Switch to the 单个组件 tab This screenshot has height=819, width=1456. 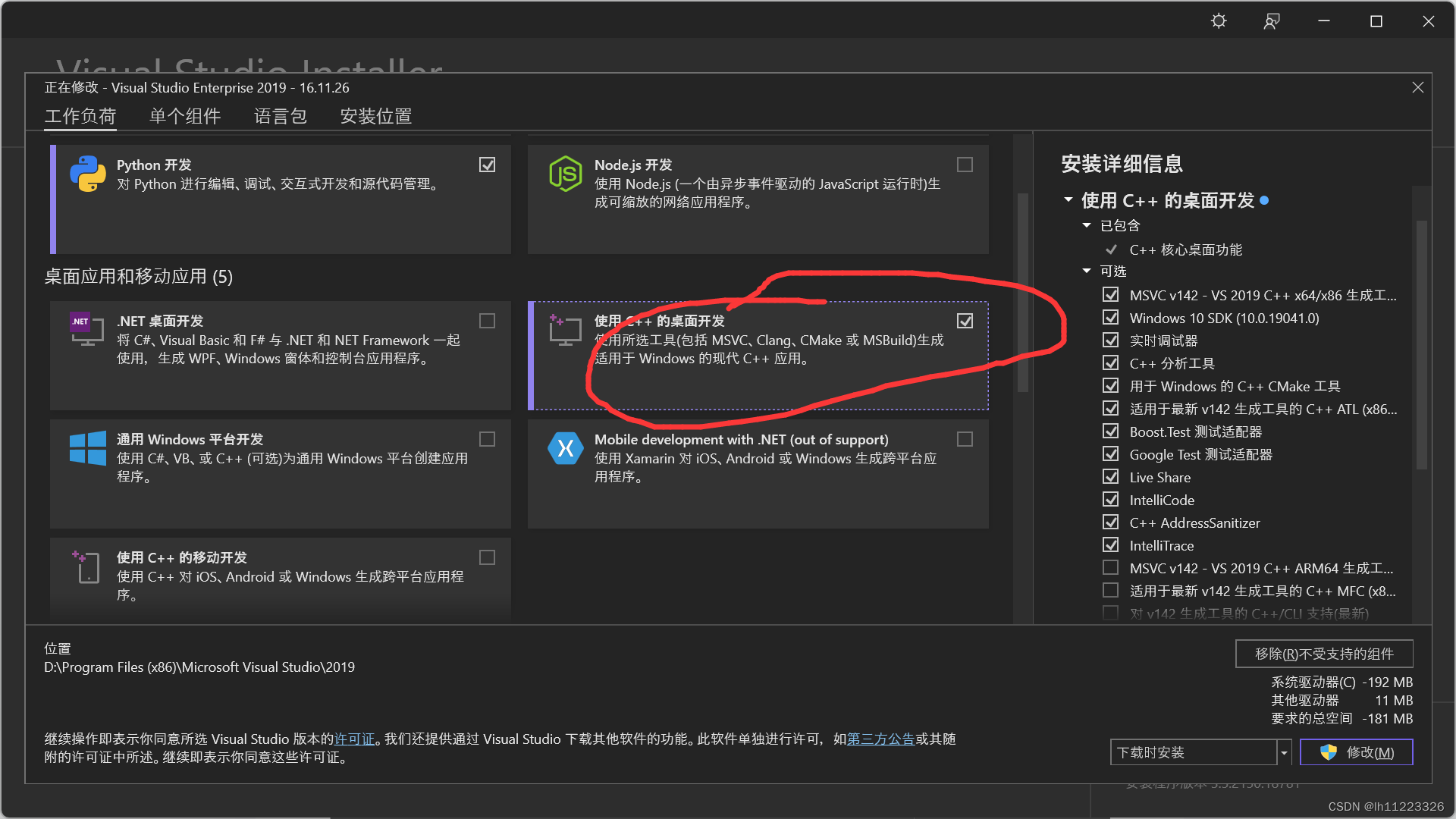coord(184,116)
